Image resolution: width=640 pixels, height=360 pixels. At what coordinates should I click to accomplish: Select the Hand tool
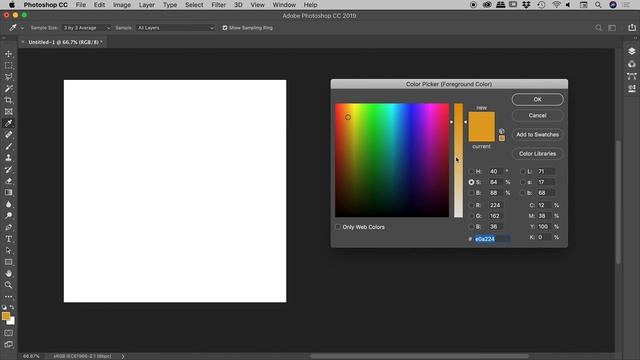pyautogui.click(x=9, y=273)
